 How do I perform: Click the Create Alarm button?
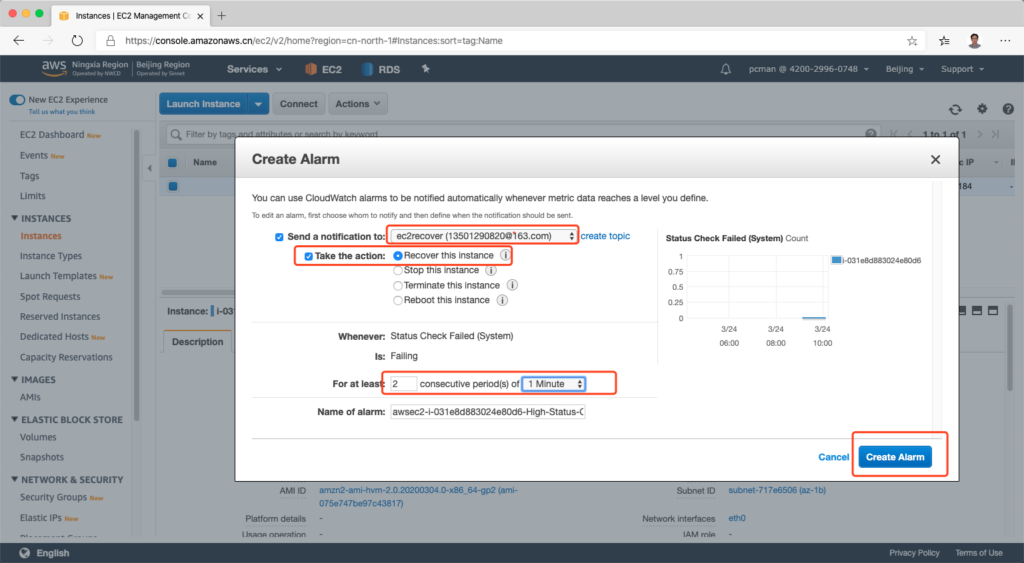[894, 457]
